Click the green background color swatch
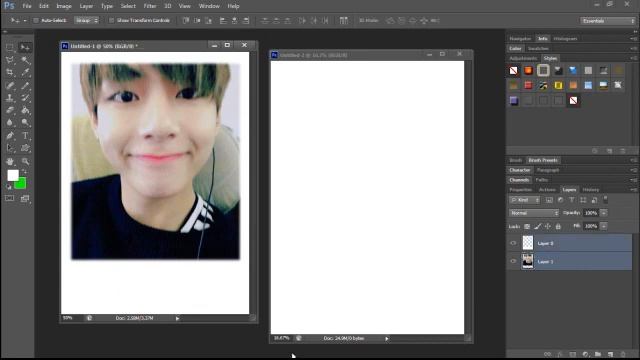Viewport: 640px width, 360px height. (21, 184)
